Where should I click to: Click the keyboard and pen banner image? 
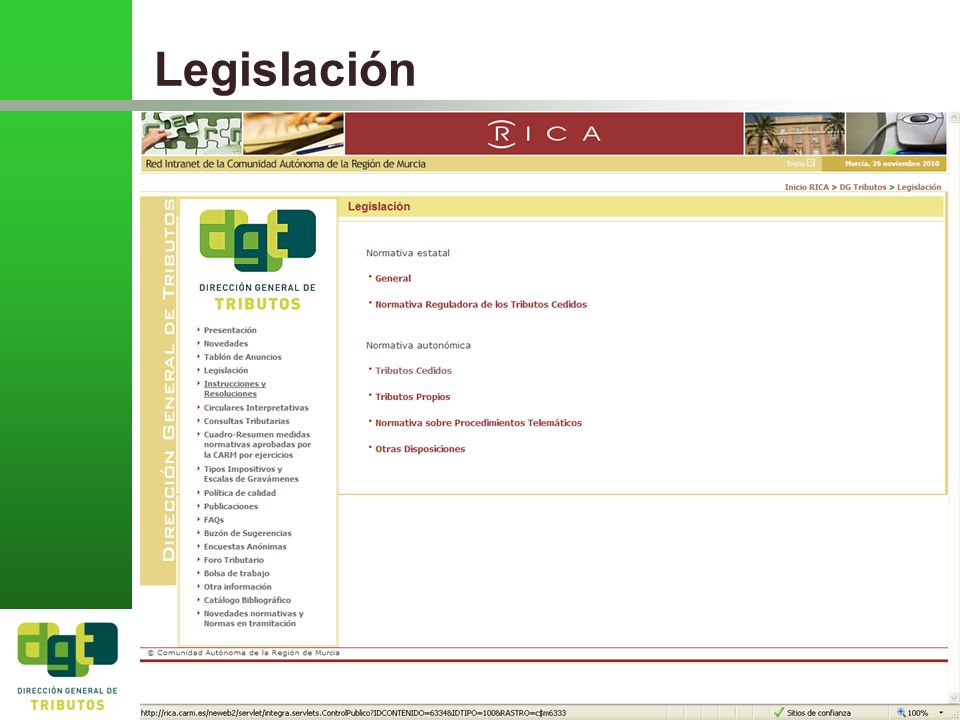click(293, 133)
